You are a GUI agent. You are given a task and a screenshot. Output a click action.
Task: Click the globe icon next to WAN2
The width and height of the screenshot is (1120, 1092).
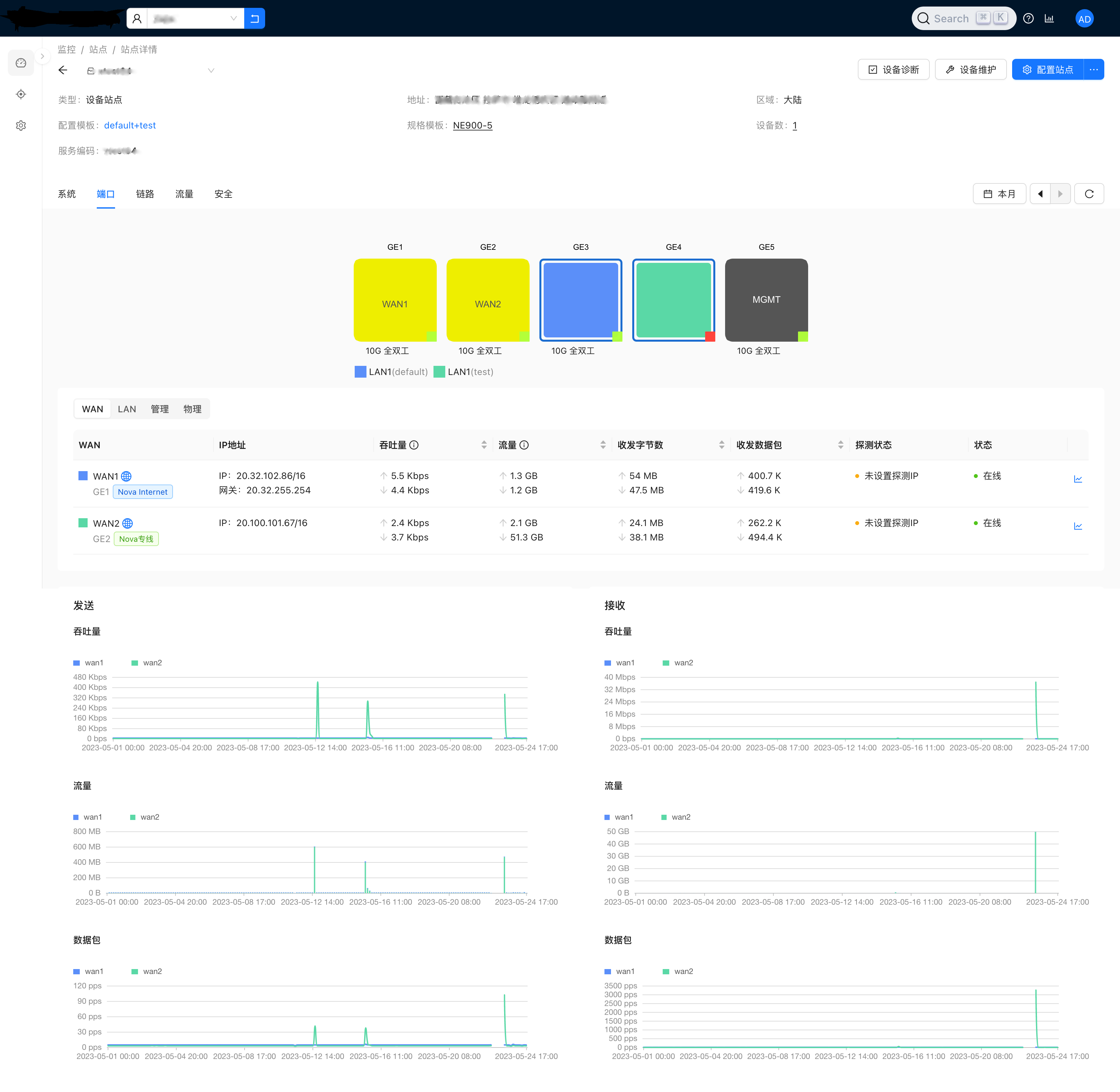[128, 523]
